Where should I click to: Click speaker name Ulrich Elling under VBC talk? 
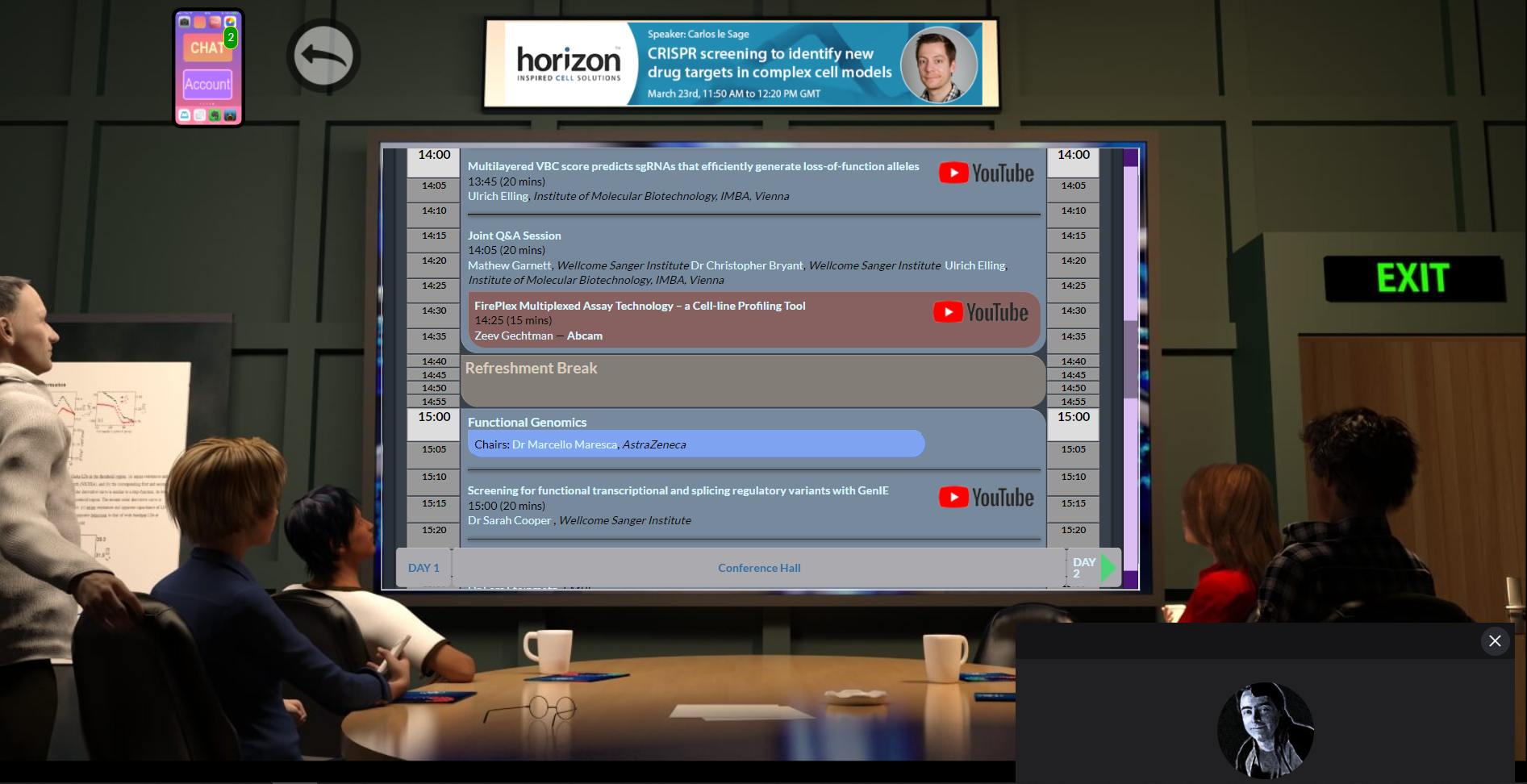498,196
